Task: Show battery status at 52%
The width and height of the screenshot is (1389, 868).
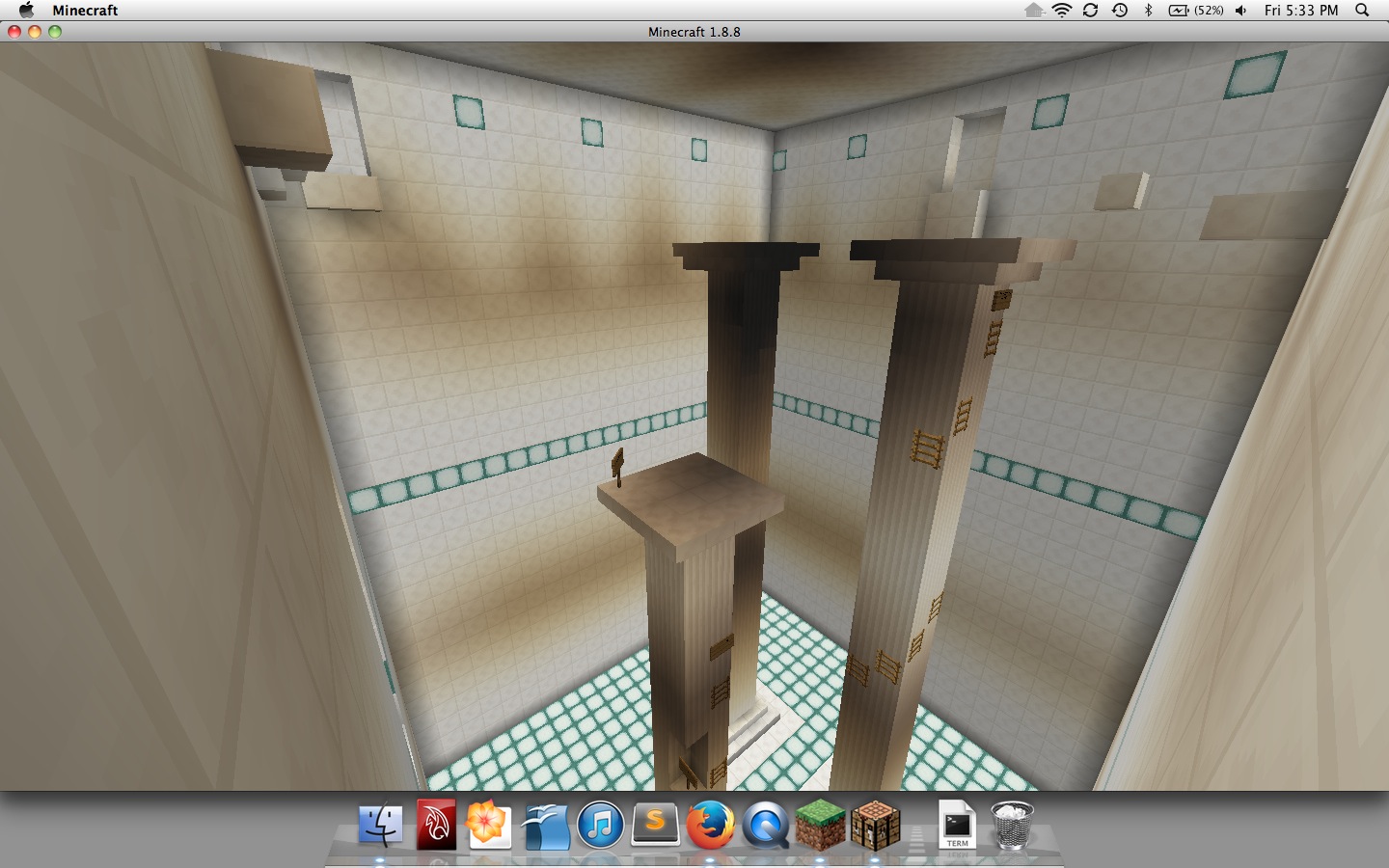Action: 1196,10
